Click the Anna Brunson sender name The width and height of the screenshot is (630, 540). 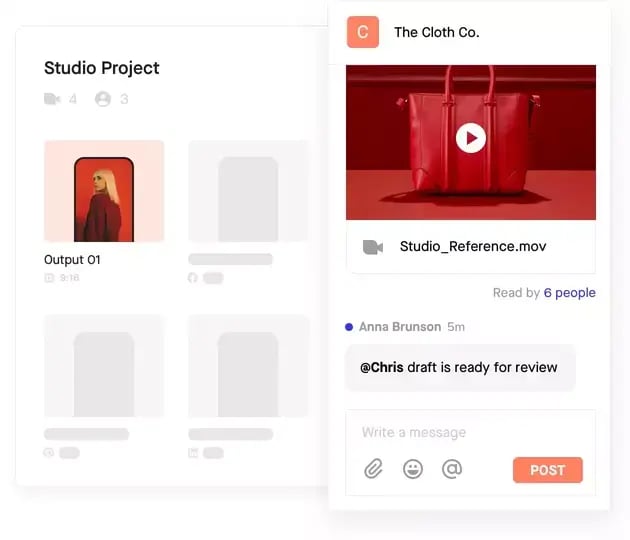coord(399,327)
